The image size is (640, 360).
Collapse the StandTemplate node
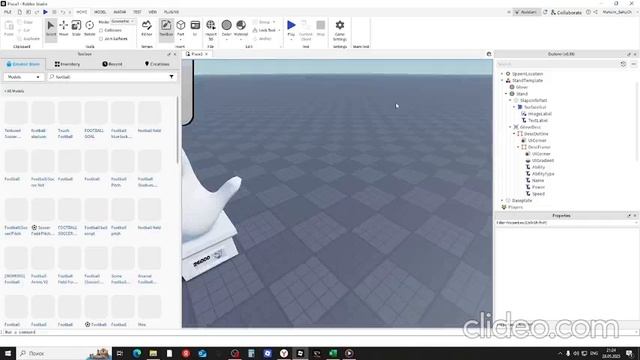click(x=502, y=80)
